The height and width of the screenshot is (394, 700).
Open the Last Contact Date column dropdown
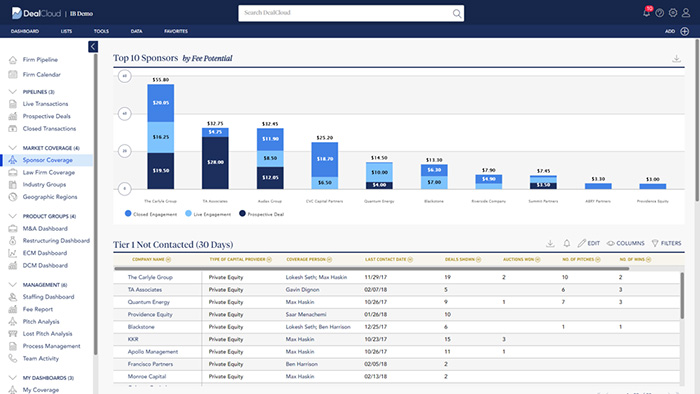coord(410,260)
